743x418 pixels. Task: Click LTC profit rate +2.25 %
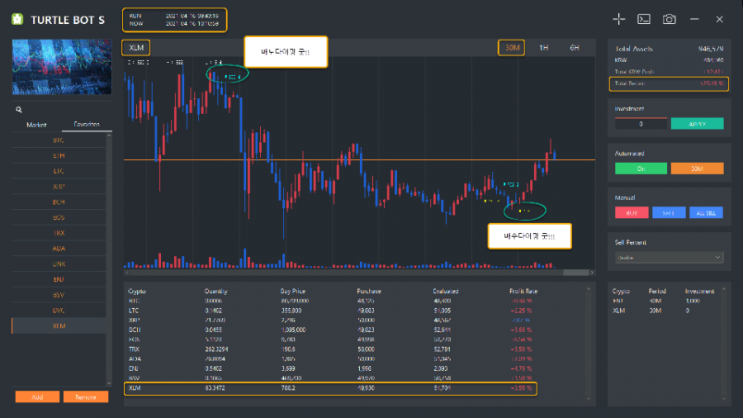coord(521,310)
